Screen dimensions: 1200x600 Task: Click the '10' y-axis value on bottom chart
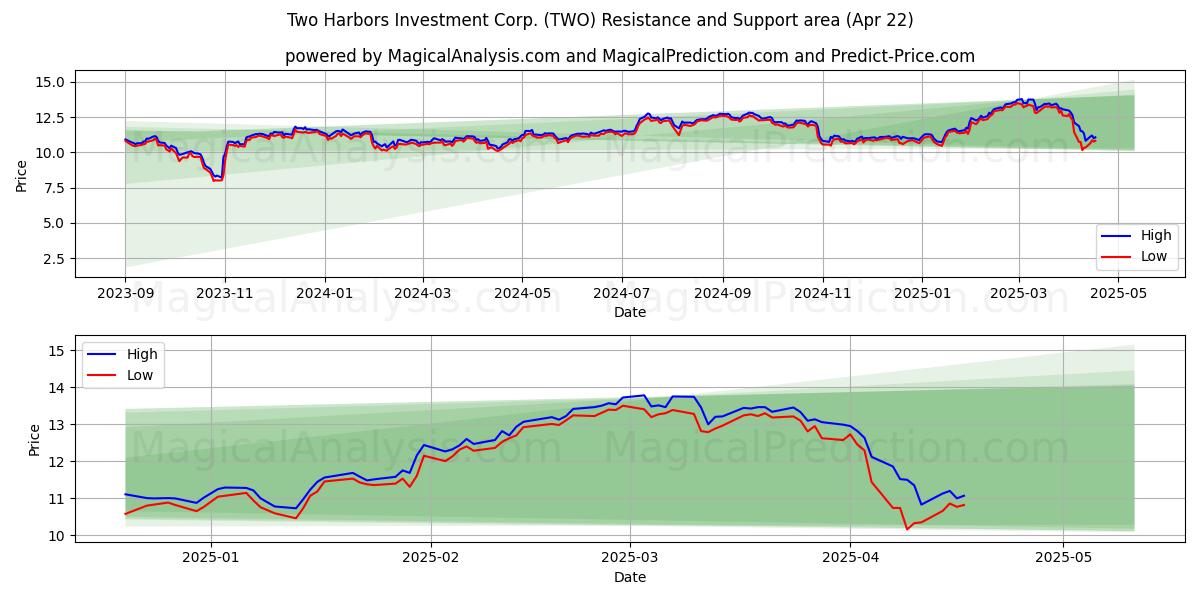(x=56, y=536)
